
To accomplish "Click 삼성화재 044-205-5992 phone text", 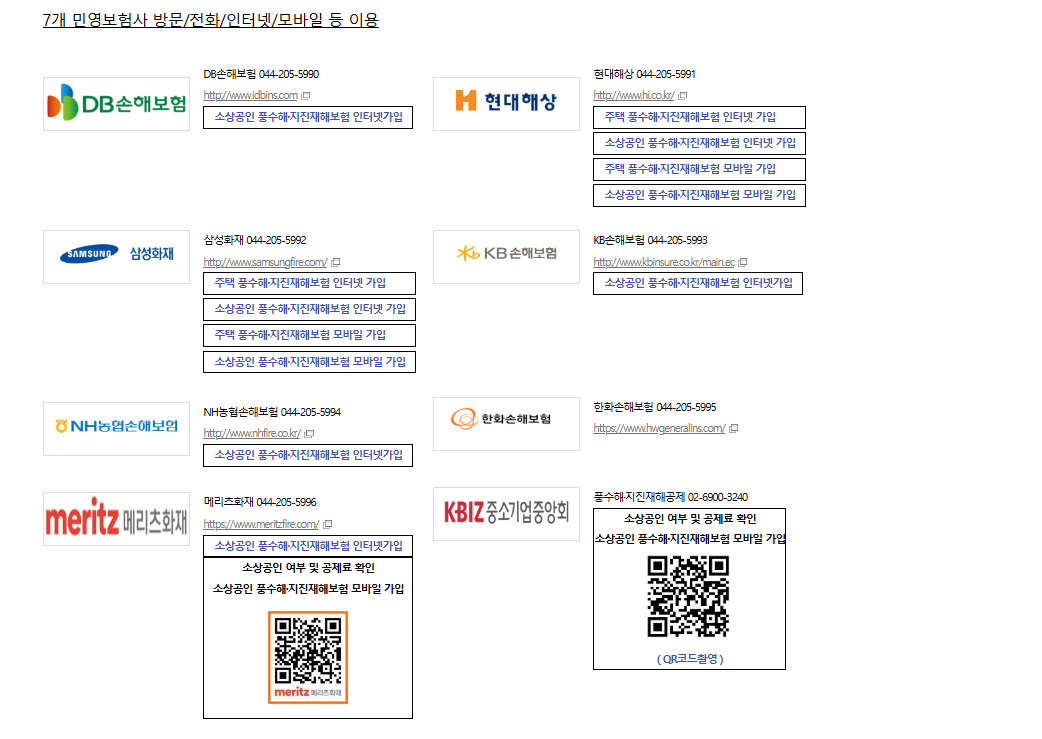I will [x=255, y=240].
